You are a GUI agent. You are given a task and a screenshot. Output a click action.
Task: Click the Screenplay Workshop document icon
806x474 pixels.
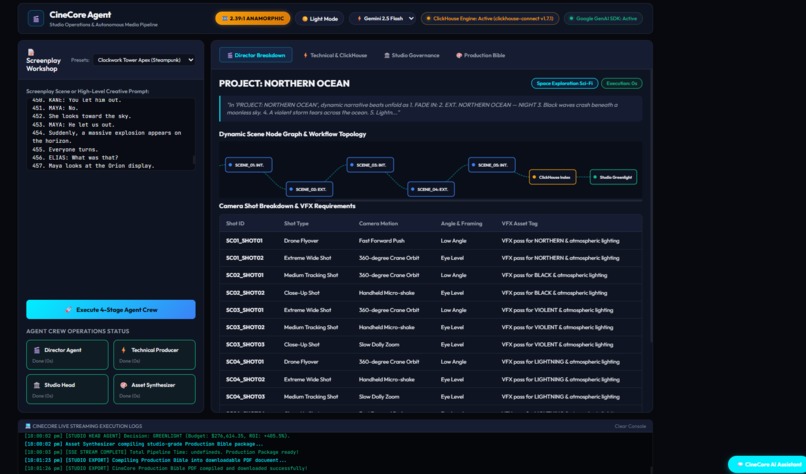point(31,52)
